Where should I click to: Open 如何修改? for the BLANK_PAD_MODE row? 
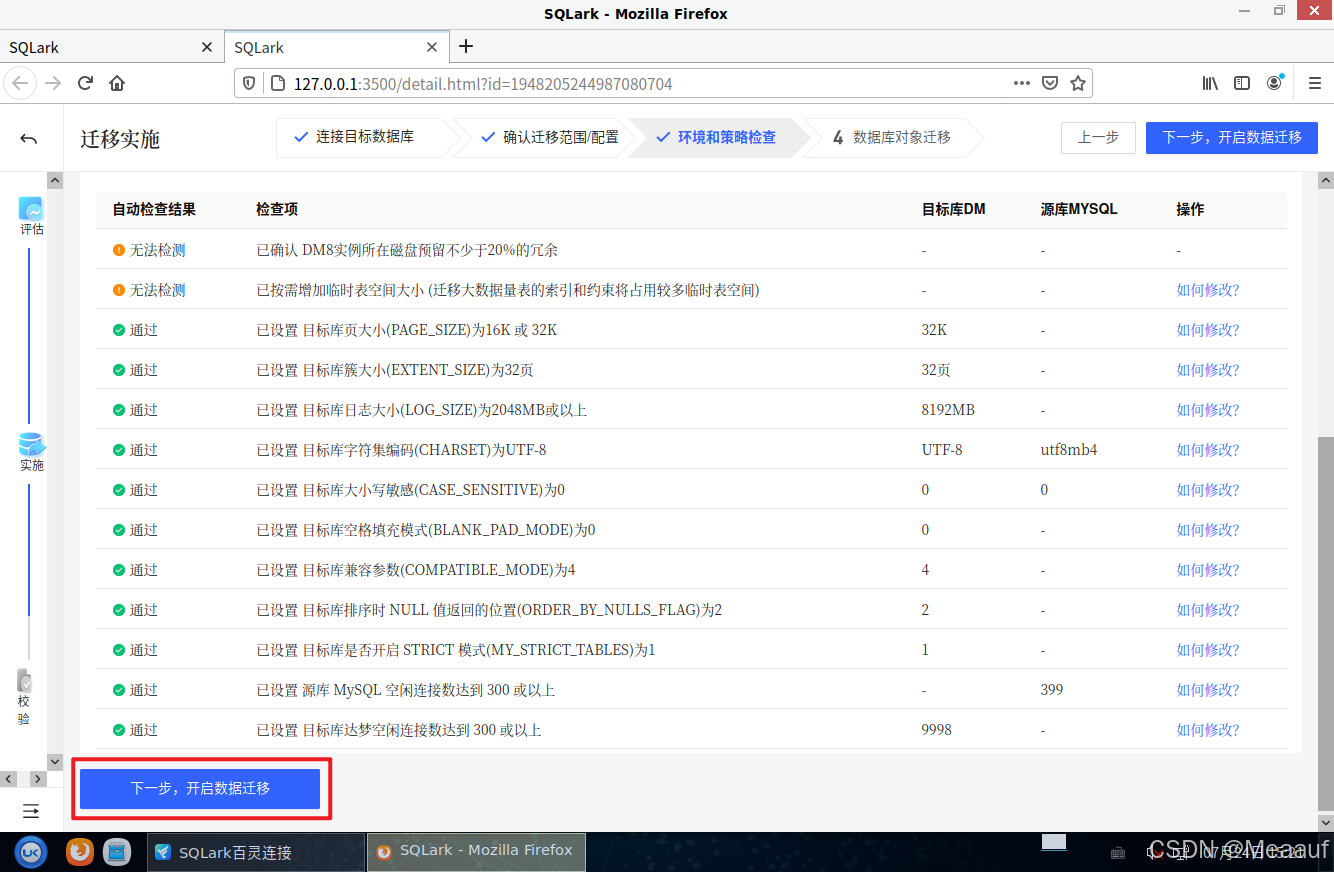pos(1208,530)
